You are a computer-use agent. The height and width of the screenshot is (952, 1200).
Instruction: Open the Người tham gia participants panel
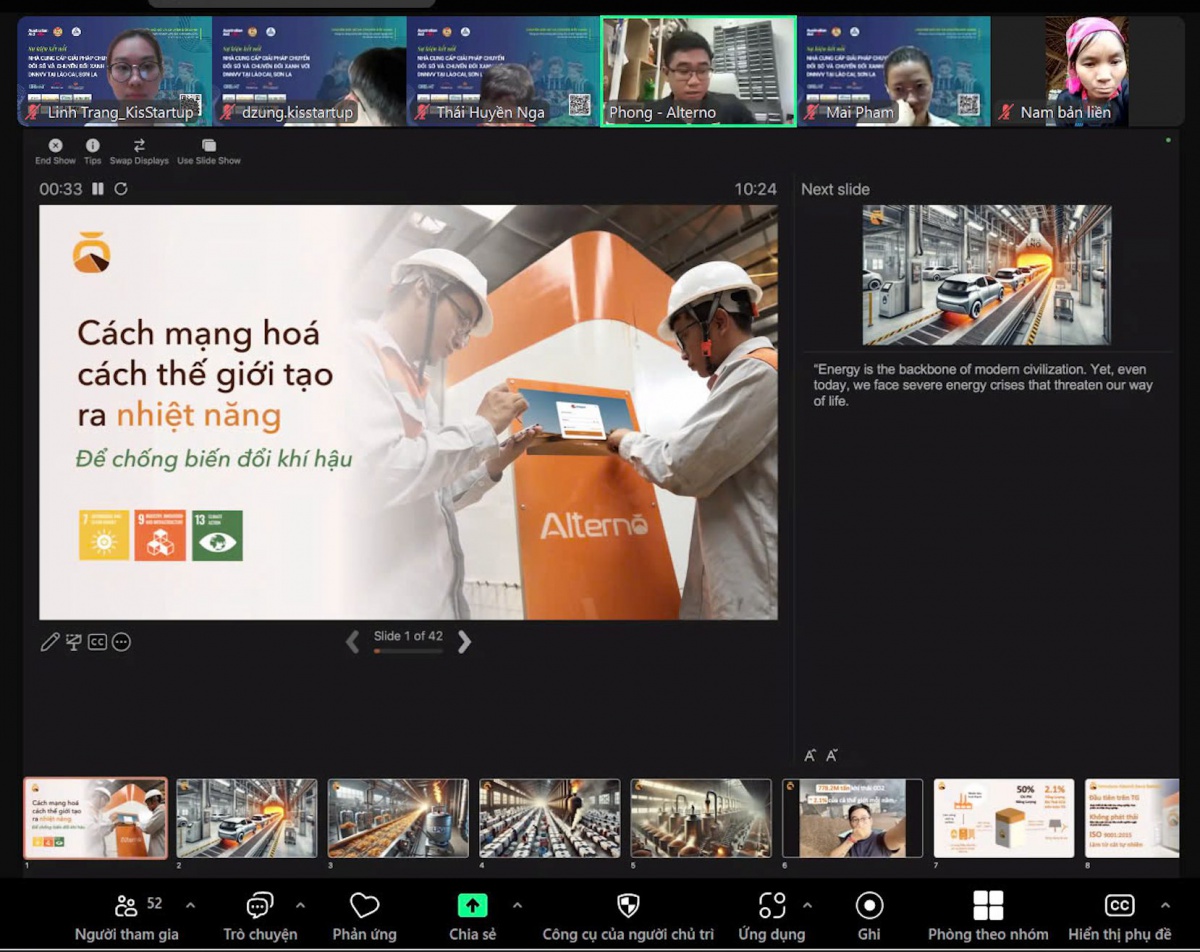point(126,916)
